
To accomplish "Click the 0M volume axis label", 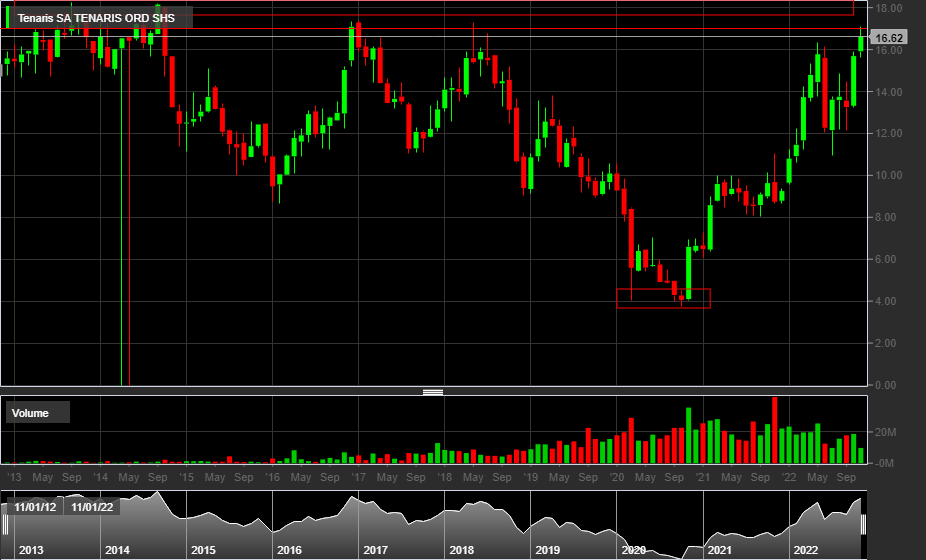I will pos(885,464).
